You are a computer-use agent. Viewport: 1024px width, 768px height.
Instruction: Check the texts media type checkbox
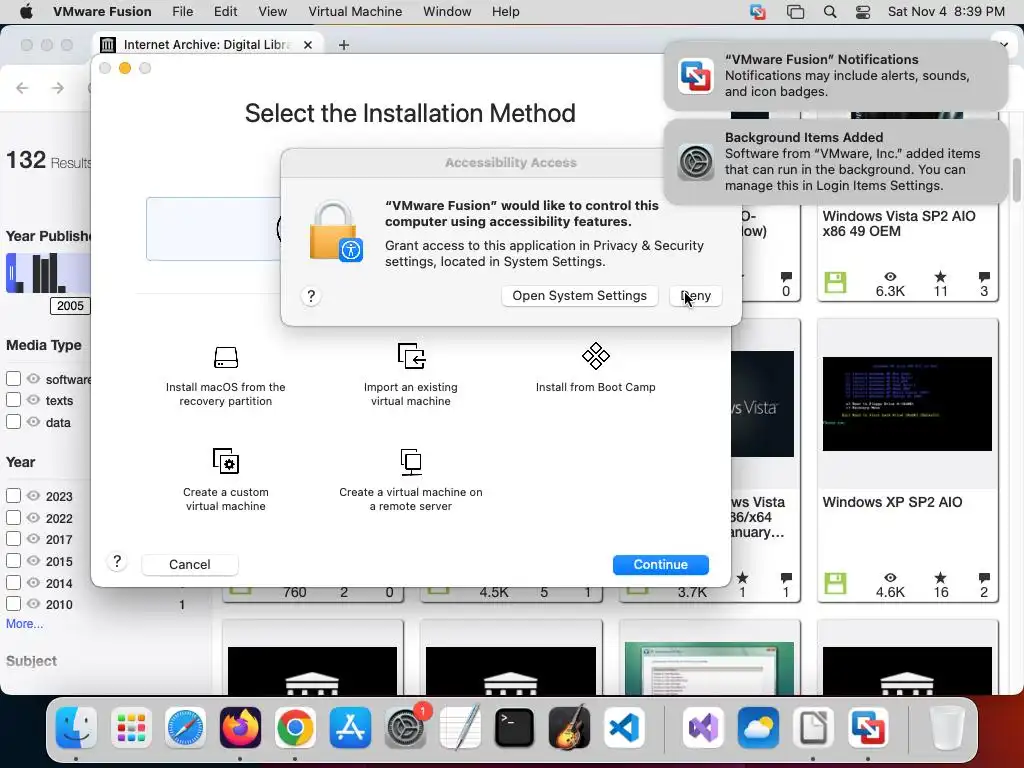click(13, 400)
